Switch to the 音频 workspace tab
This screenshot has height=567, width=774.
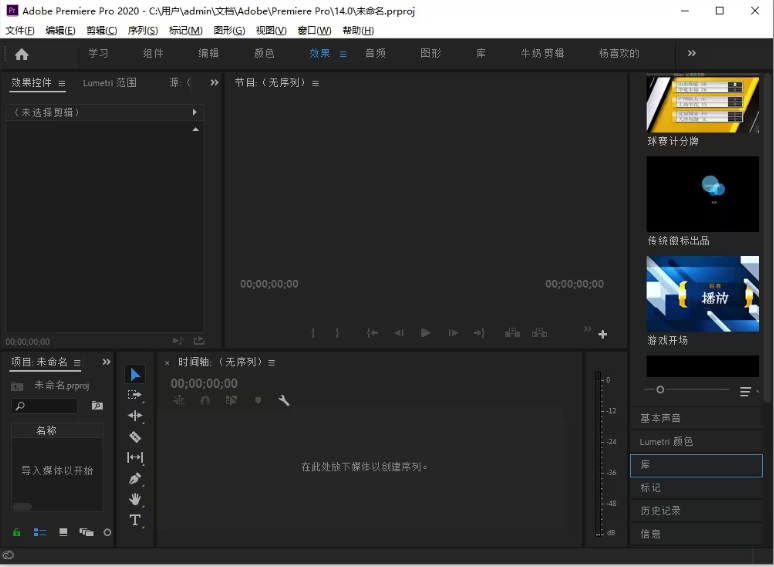(x=375, y=53)
